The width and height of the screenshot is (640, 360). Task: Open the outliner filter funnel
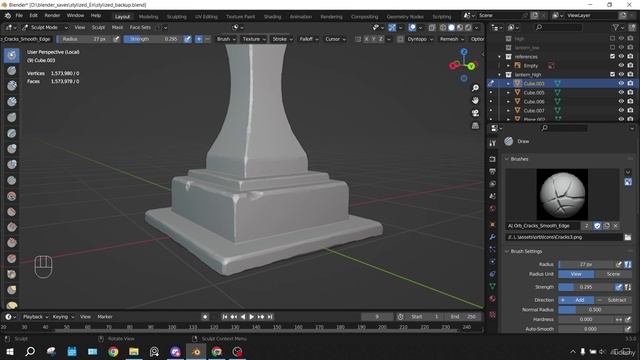click(616, 27)
